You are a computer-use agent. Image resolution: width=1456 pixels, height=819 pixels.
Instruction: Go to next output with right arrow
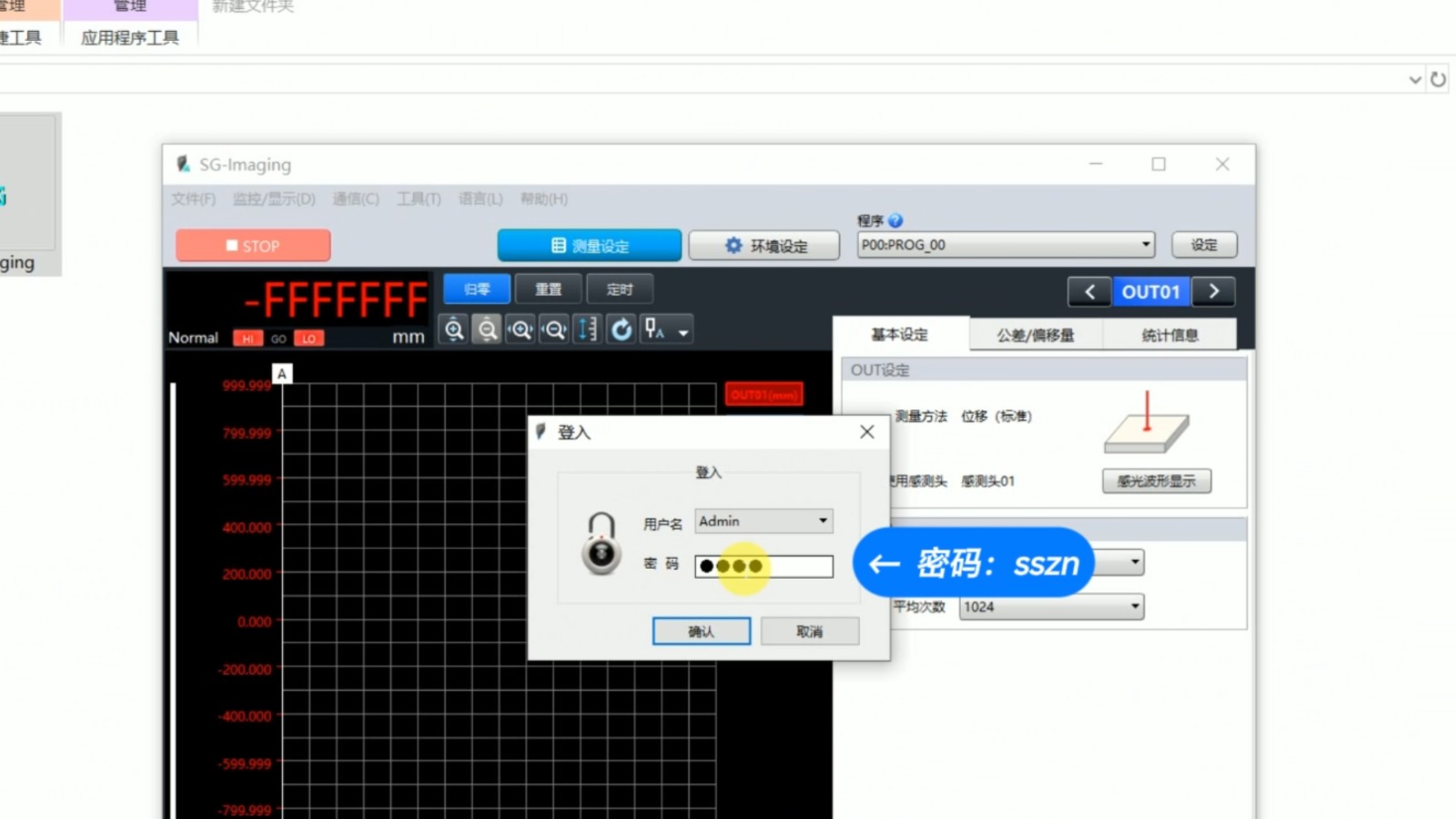1213,291
